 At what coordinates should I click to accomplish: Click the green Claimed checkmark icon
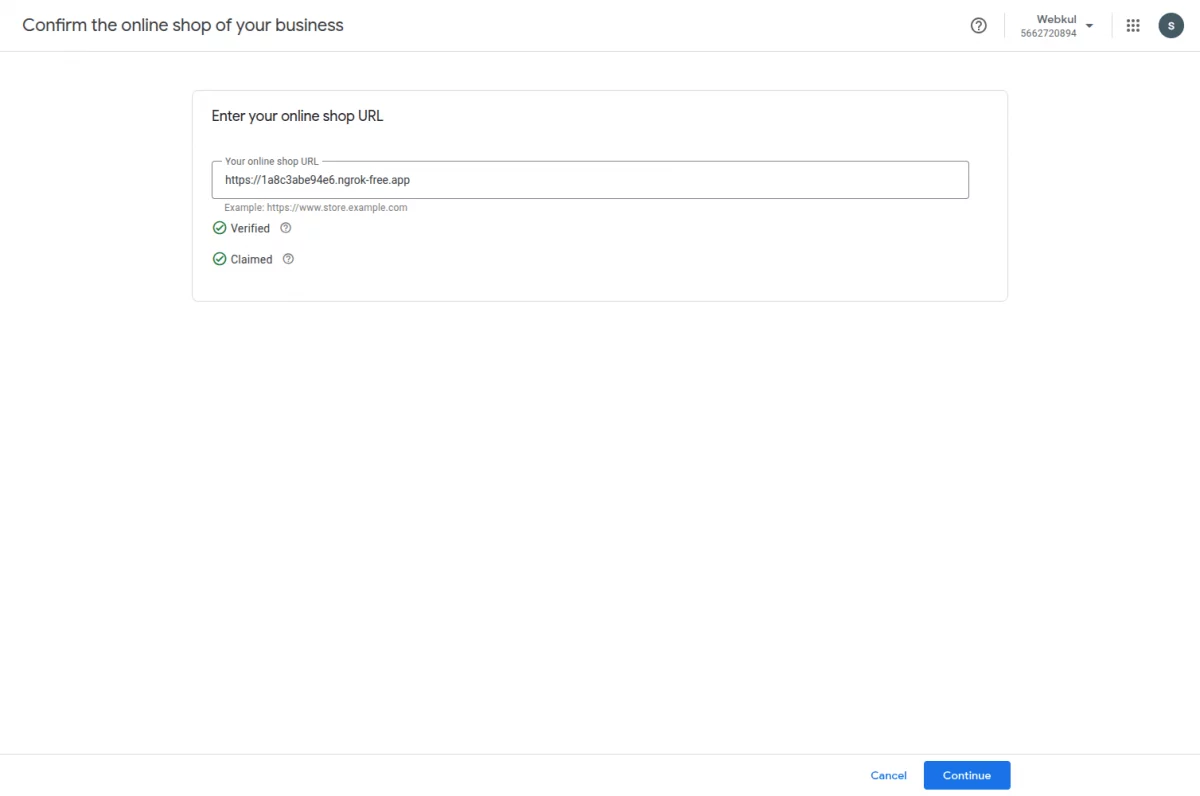tap(218, 259)
